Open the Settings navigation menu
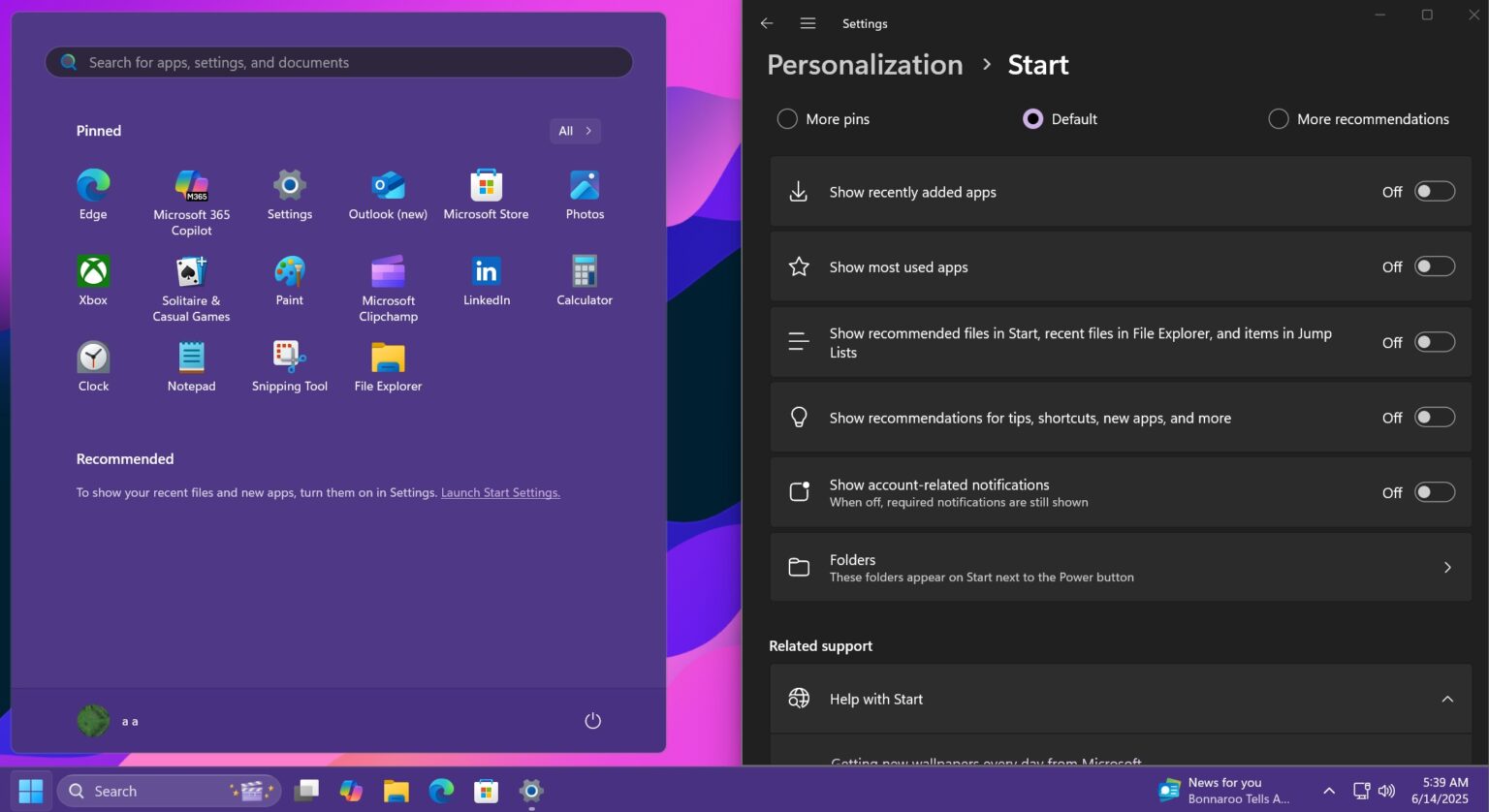The width and height of the screenshot is (1489, 812). click(808, 22)
